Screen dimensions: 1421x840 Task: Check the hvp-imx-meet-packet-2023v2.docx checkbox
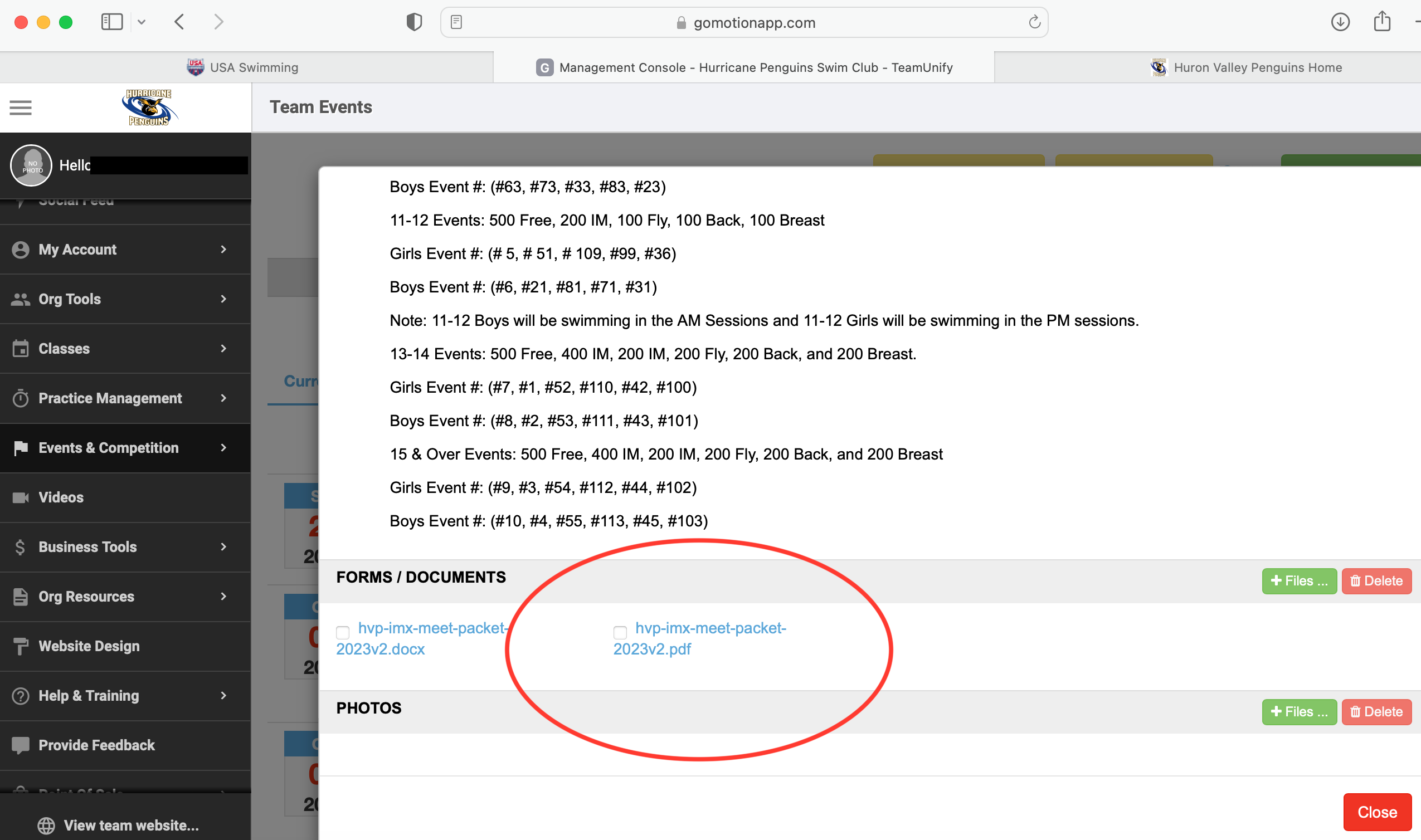pyautogui.click(x=343, y=632)
